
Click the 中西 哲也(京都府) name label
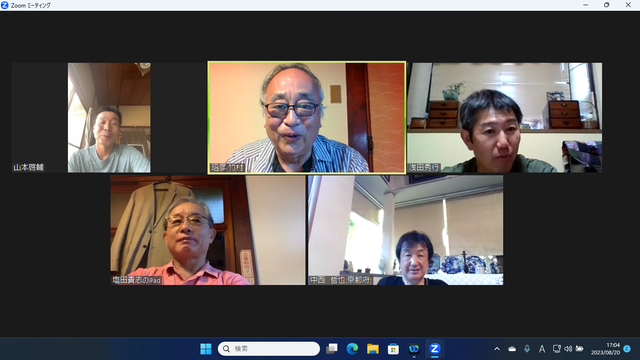(341, 280)
